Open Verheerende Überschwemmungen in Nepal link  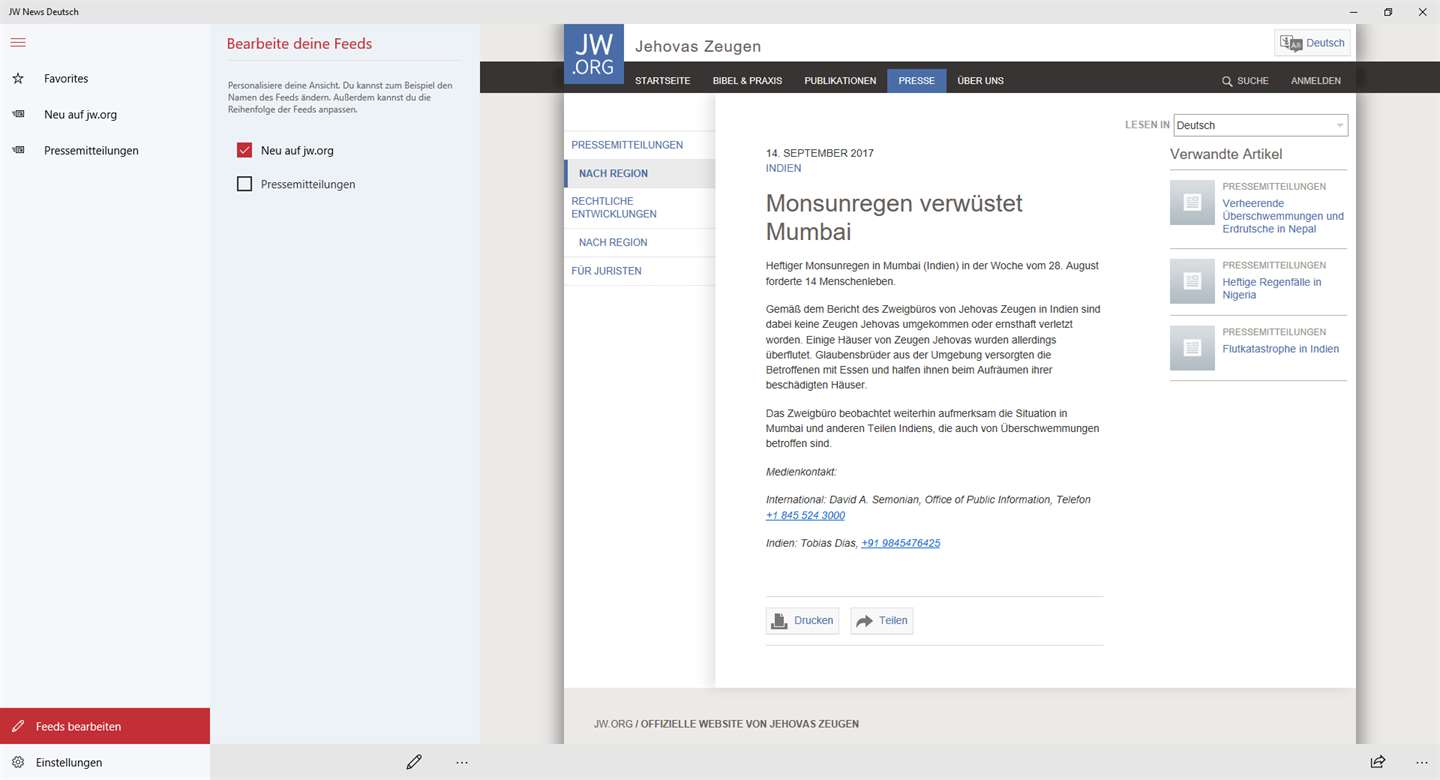click(x=1283, y=216)
